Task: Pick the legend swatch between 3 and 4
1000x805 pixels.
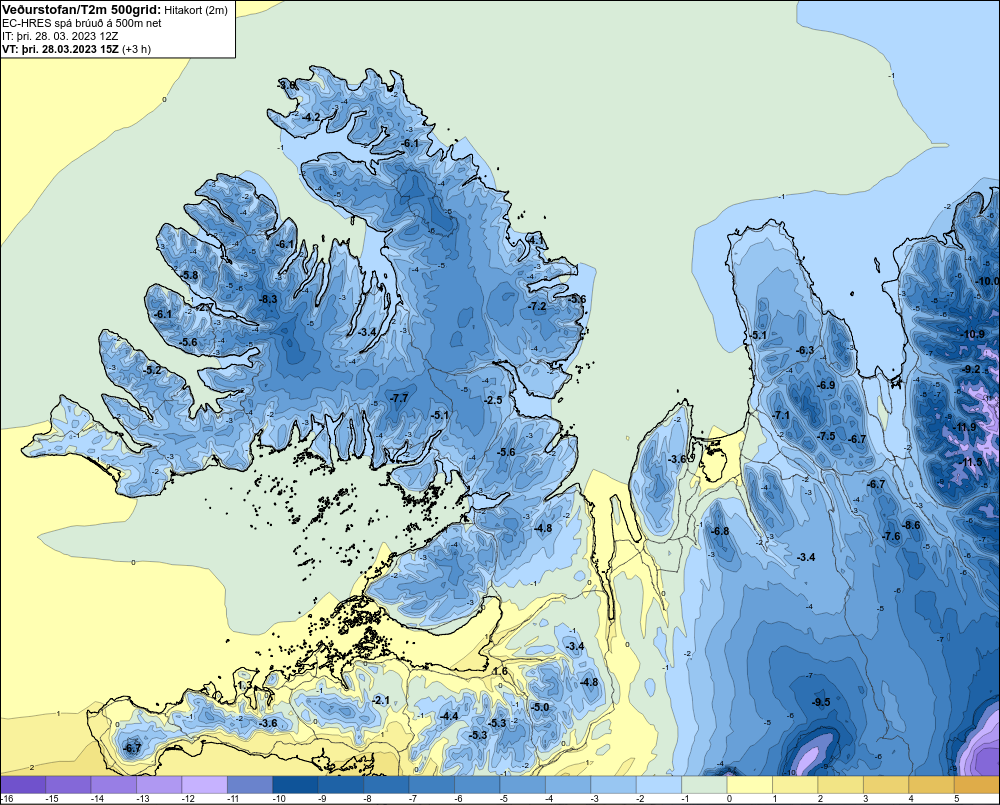Action: coord(886,784)
